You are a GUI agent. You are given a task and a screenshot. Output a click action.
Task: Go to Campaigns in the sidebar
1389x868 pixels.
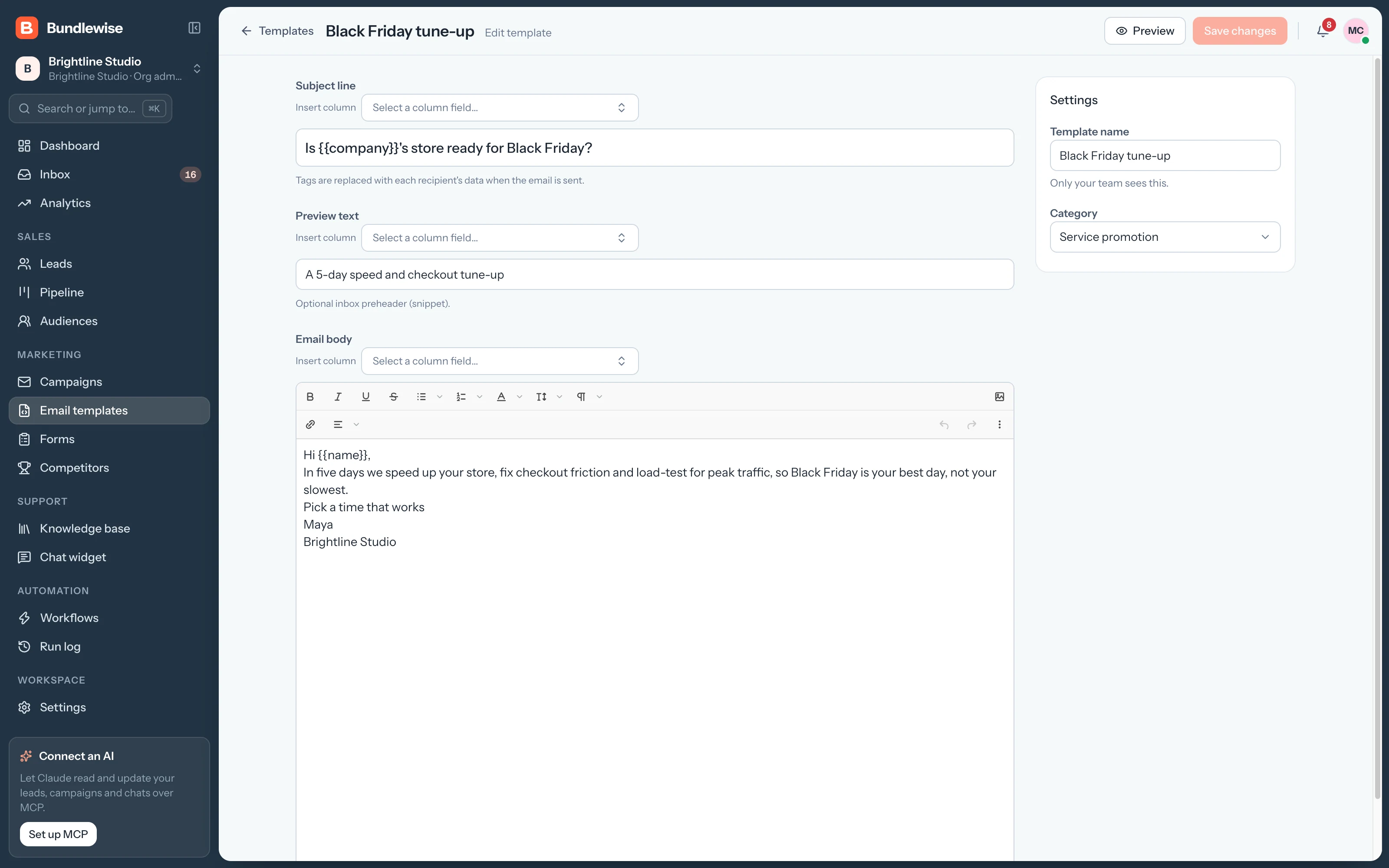coord(109,382)
